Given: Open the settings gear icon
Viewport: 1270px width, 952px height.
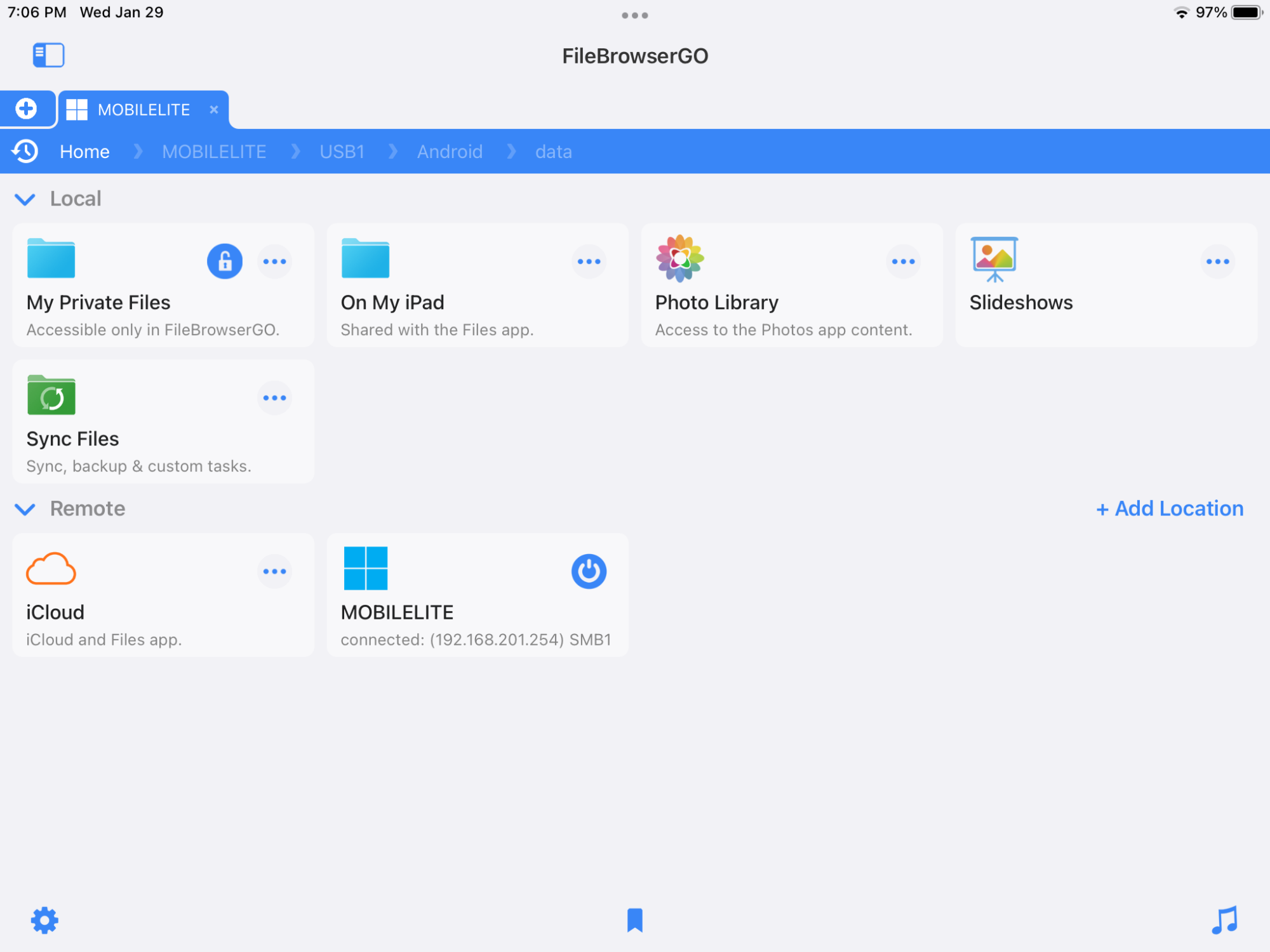Looking at the screenshot, I should 44,920.
